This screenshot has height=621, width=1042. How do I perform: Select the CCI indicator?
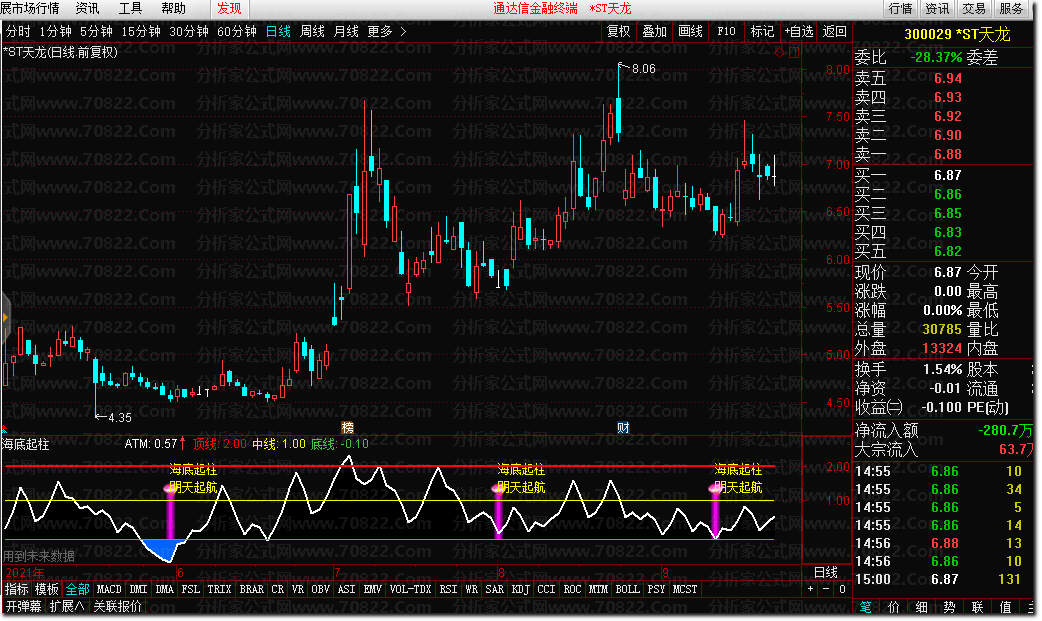[546, 588]
